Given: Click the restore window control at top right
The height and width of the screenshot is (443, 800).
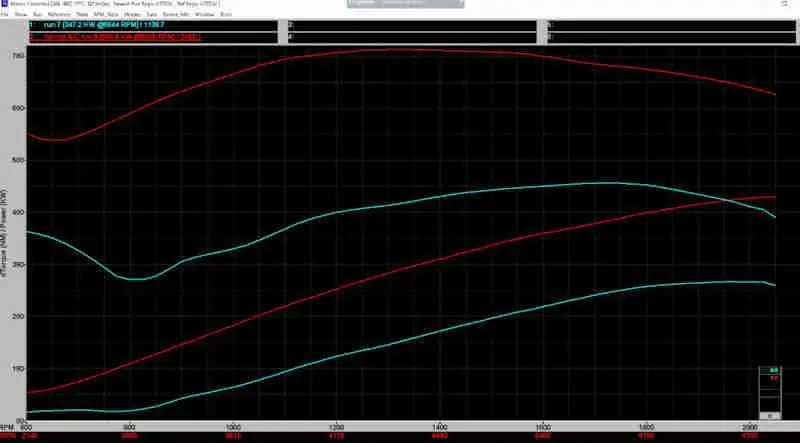Looking at the screenshot, I should click(x=785, y=4).
